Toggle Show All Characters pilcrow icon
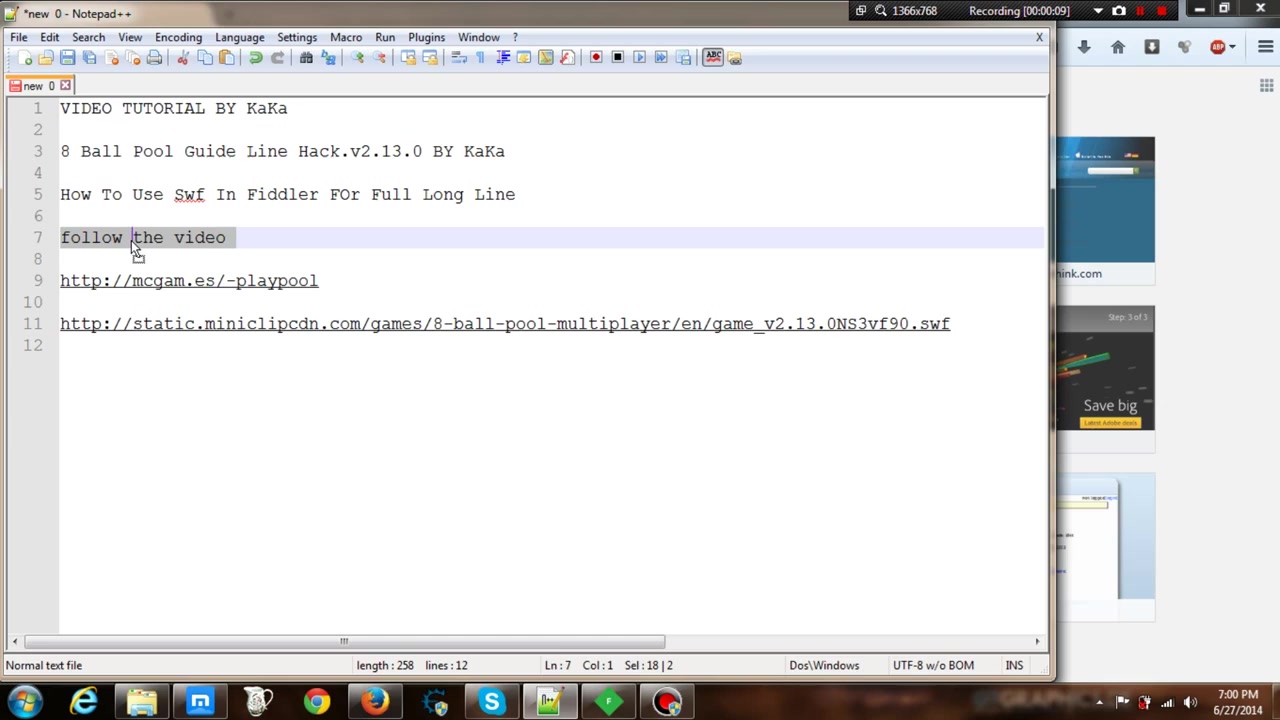The width and height of the screenshot is (1280, 720). point(481,58)
